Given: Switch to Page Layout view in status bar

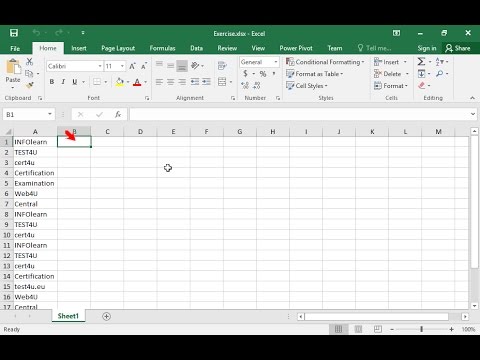Looking at the screenshot, I should coord(358,329).
